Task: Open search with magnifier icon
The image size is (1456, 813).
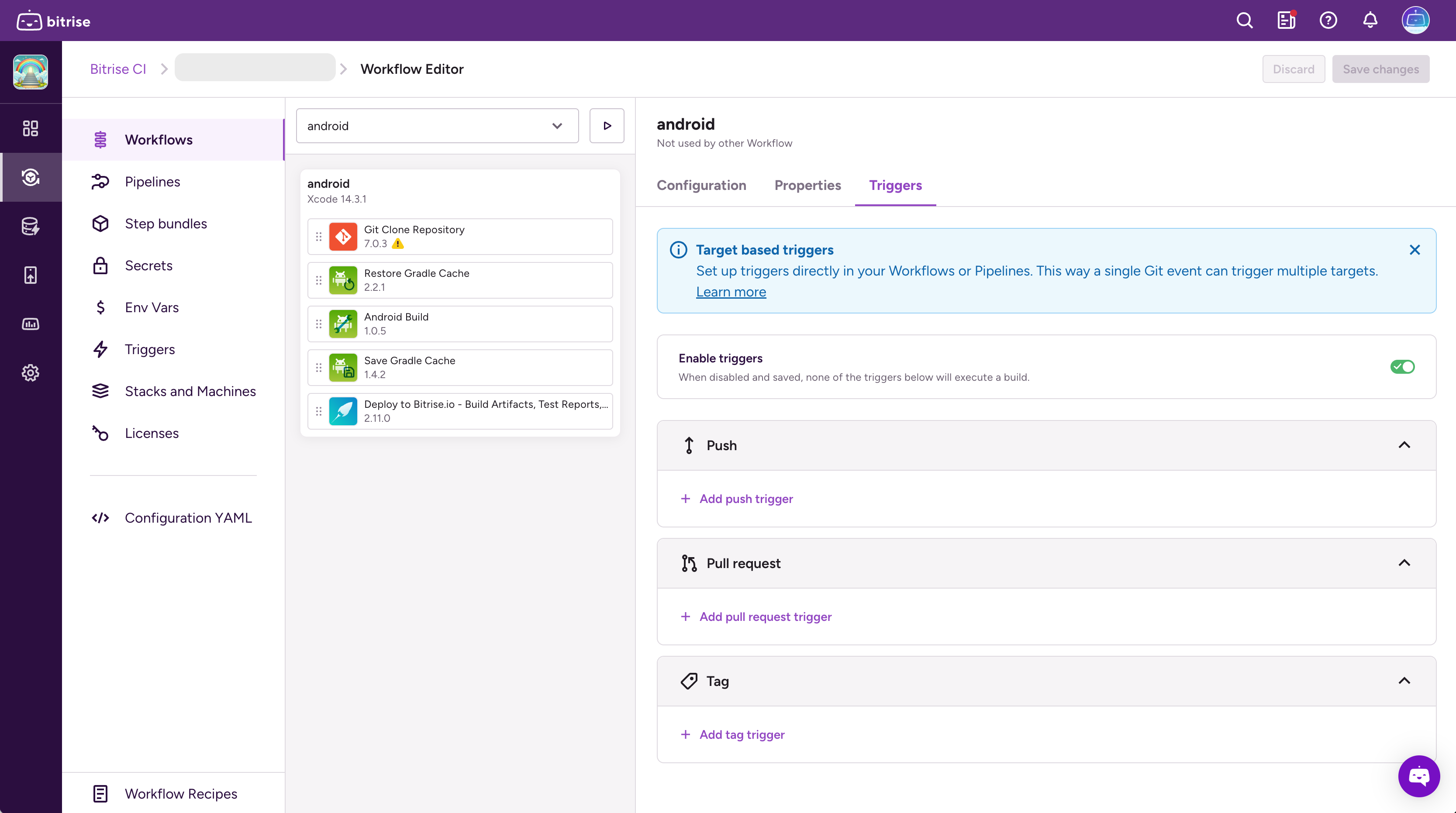Action: (x=1245, y=21)
